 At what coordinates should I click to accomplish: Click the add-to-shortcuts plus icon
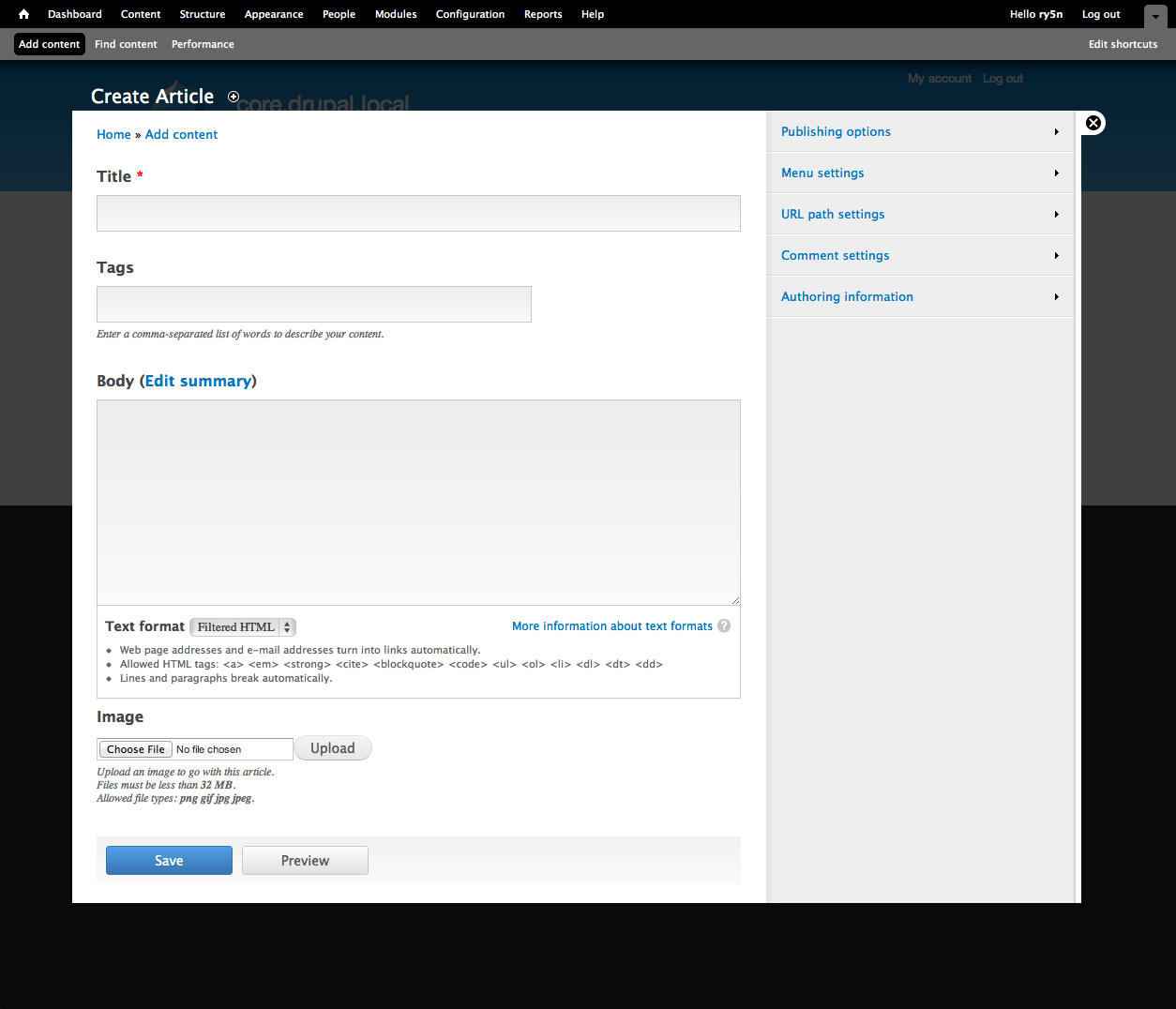pyautogui.click(x=234, y=97)
